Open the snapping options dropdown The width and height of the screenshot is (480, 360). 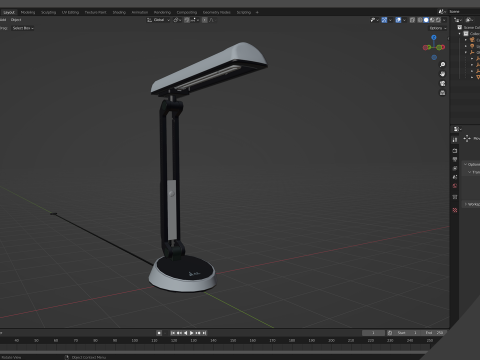(x=195, y=20)
